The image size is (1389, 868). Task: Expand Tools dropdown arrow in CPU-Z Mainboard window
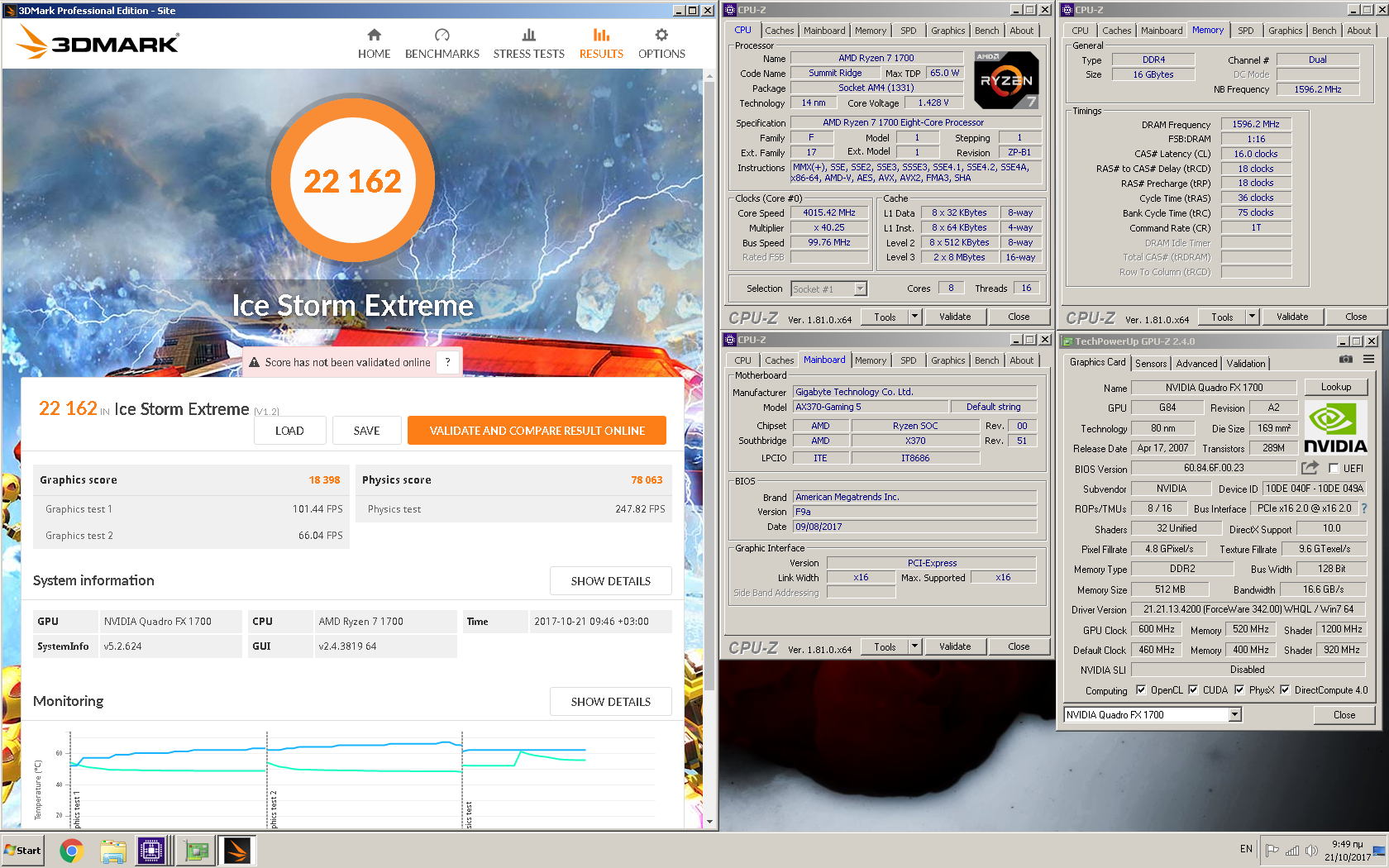pos(914,646)
